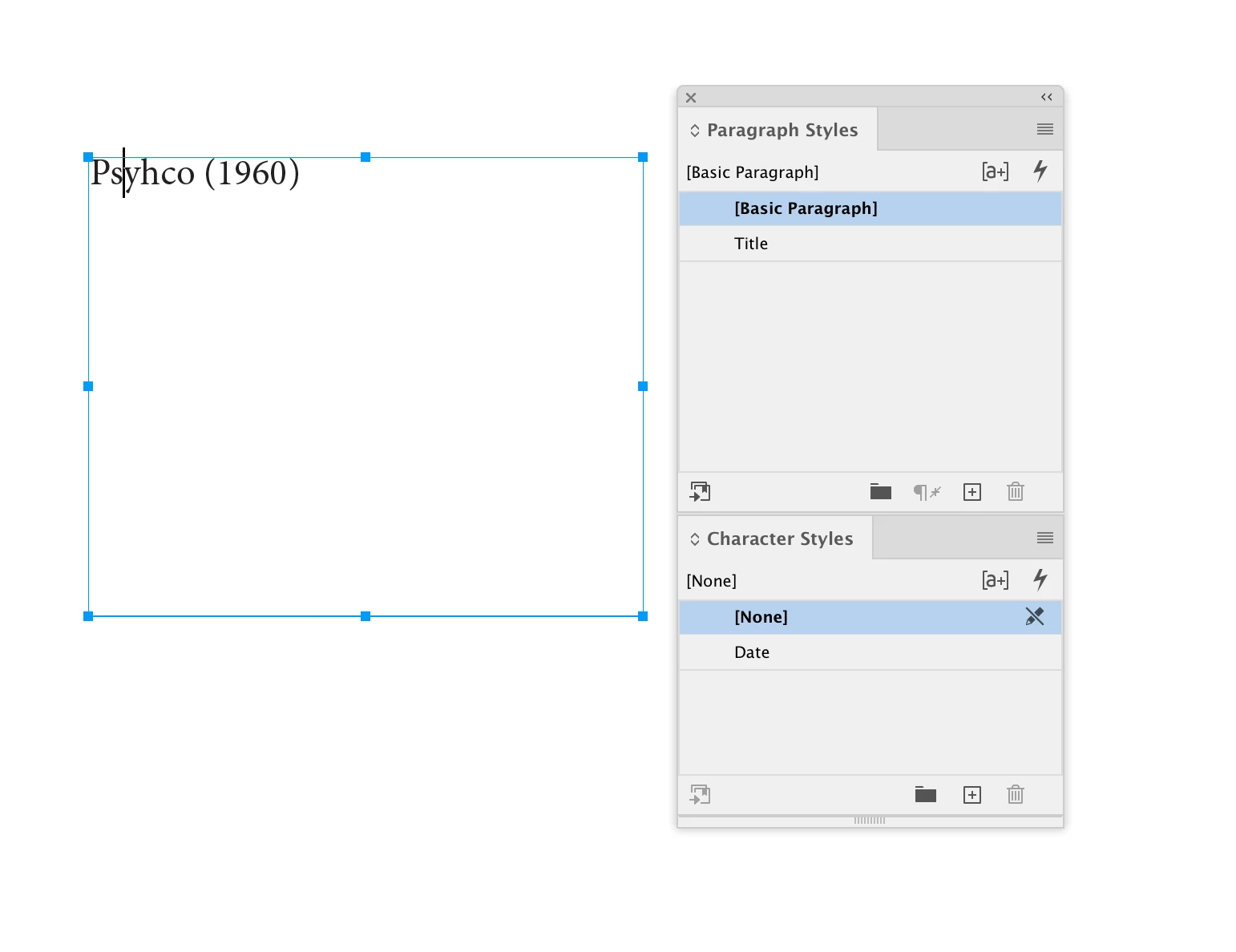Close the styles panel group
The width and height of the screenshot is (1236, 952).
(x=691, y=98)
